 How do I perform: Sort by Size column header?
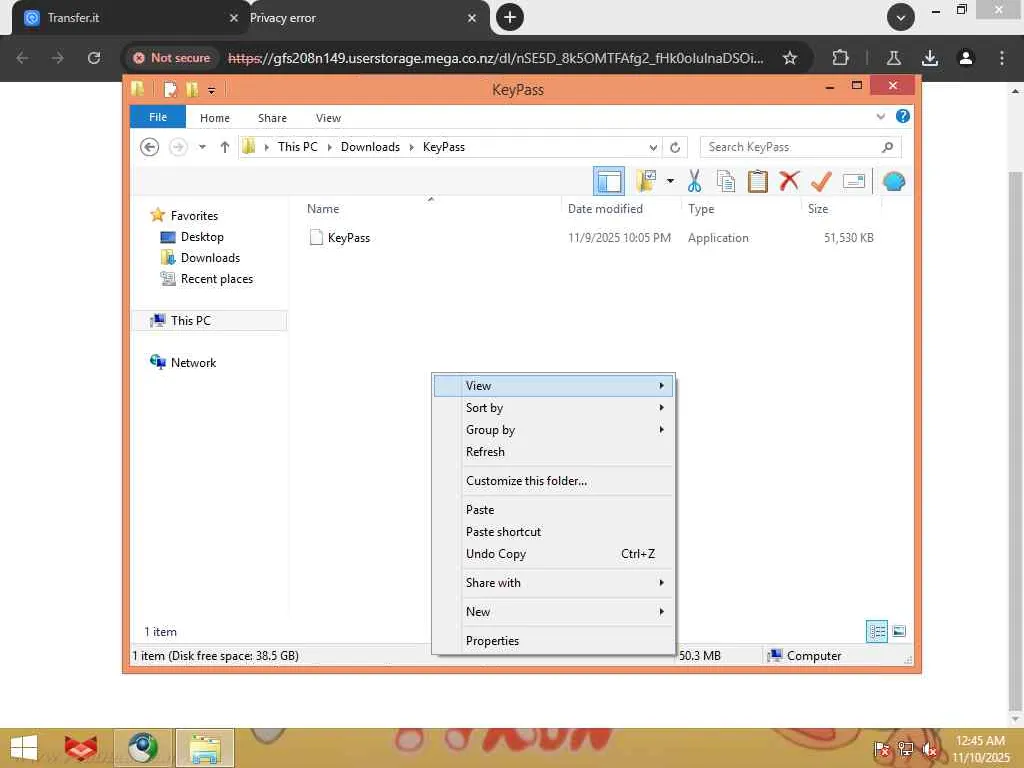point(818,209)
